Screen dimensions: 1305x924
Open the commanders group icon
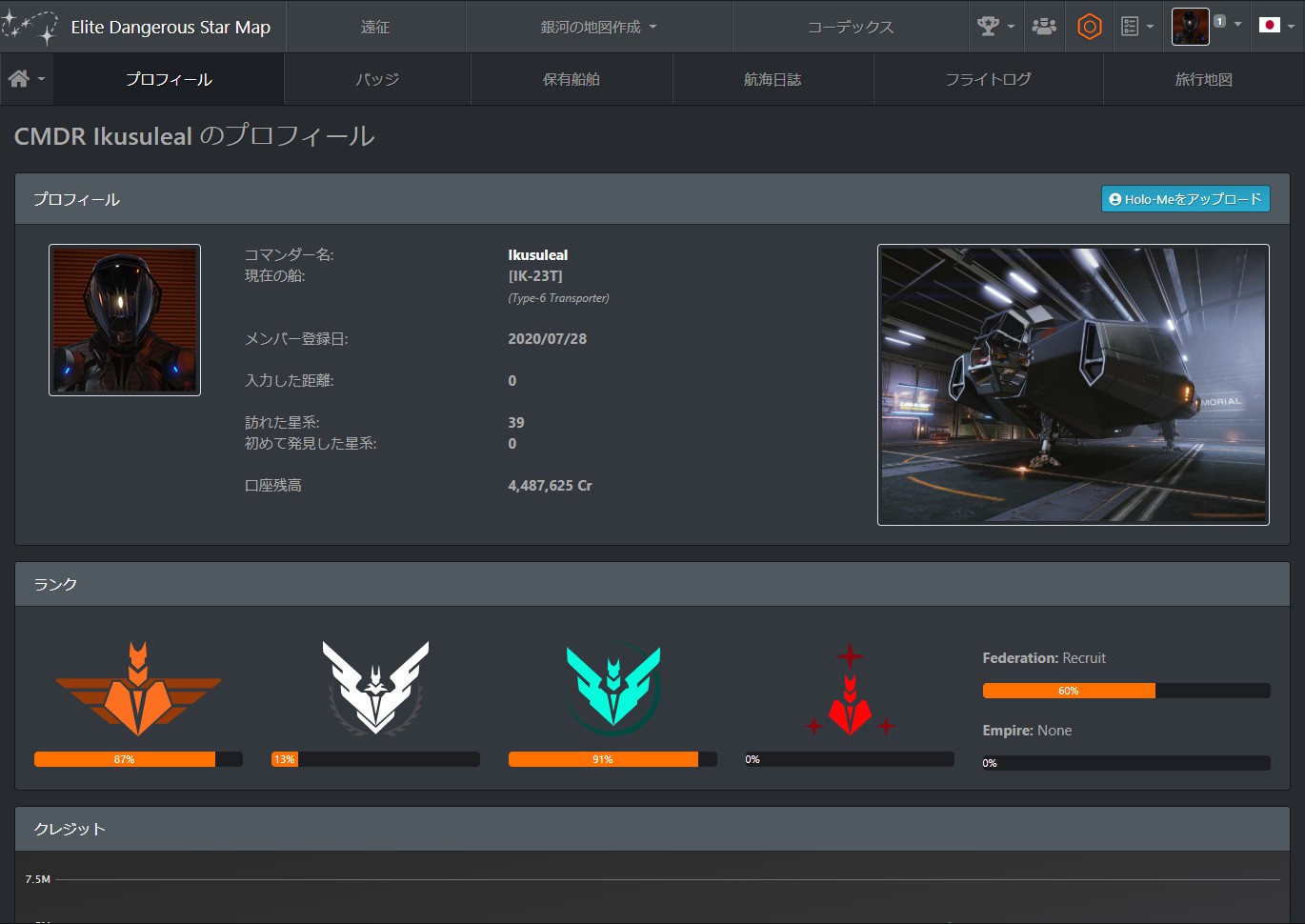tap(1044, 27)
